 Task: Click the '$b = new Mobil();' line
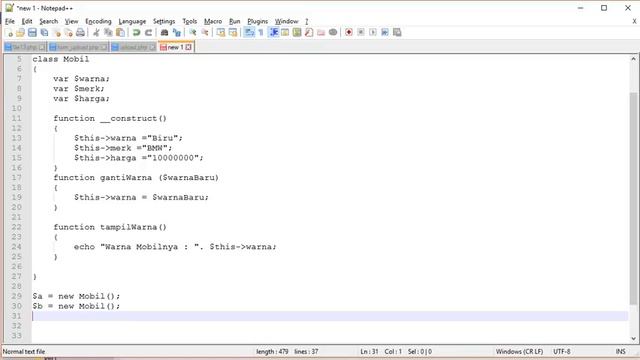click(76, 306)
